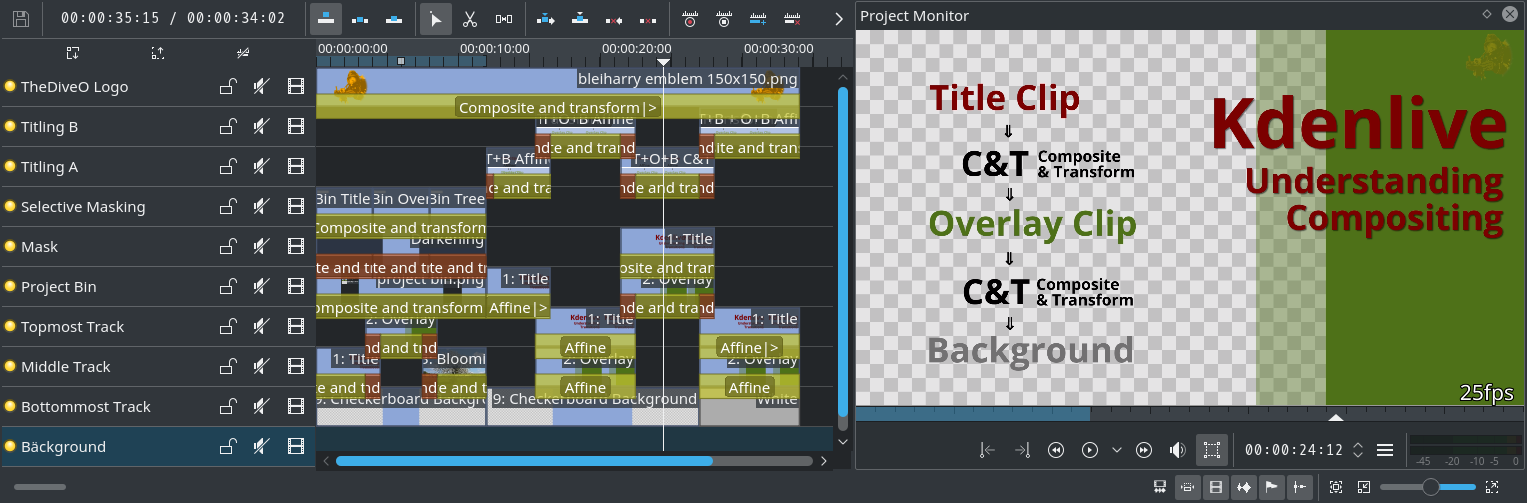Image resolution: width=1527 pixels, height=503 pixels.
Task: Toggle the monitor edit mode frame icon
Action: tap(1212, 450)
